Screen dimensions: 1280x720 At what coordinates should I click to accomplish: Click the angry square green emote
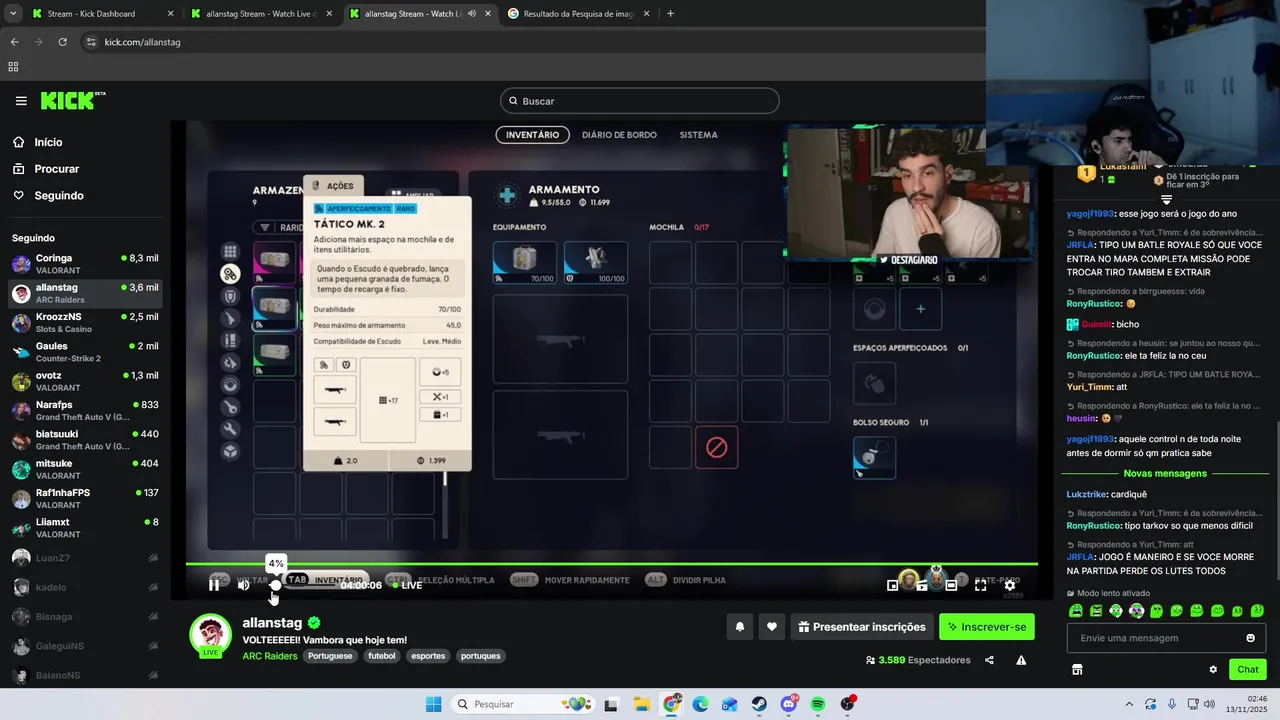pos(1096,611)
